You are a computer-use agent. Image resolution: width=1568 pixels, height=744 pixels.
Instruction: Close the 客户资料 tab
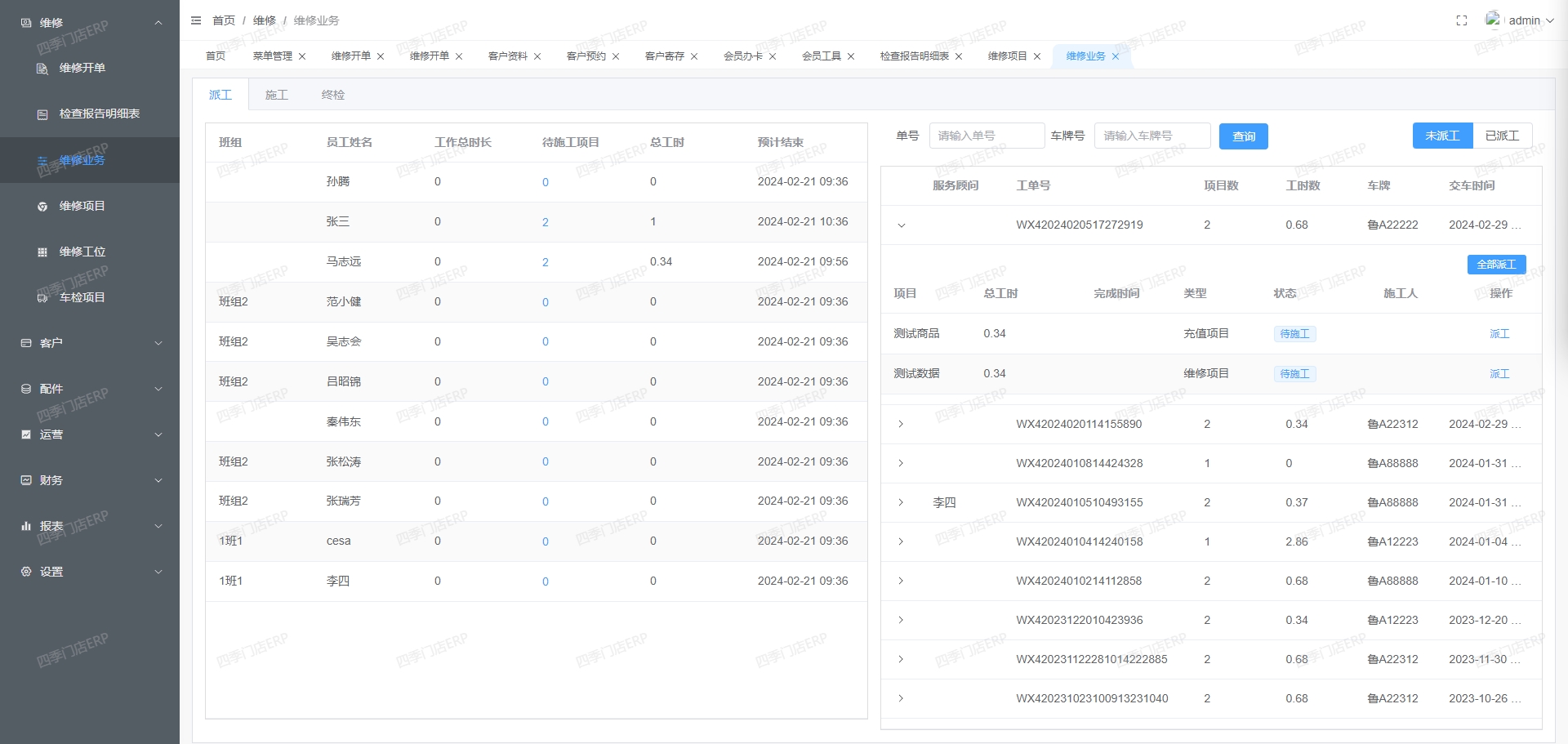coord(537,56)
